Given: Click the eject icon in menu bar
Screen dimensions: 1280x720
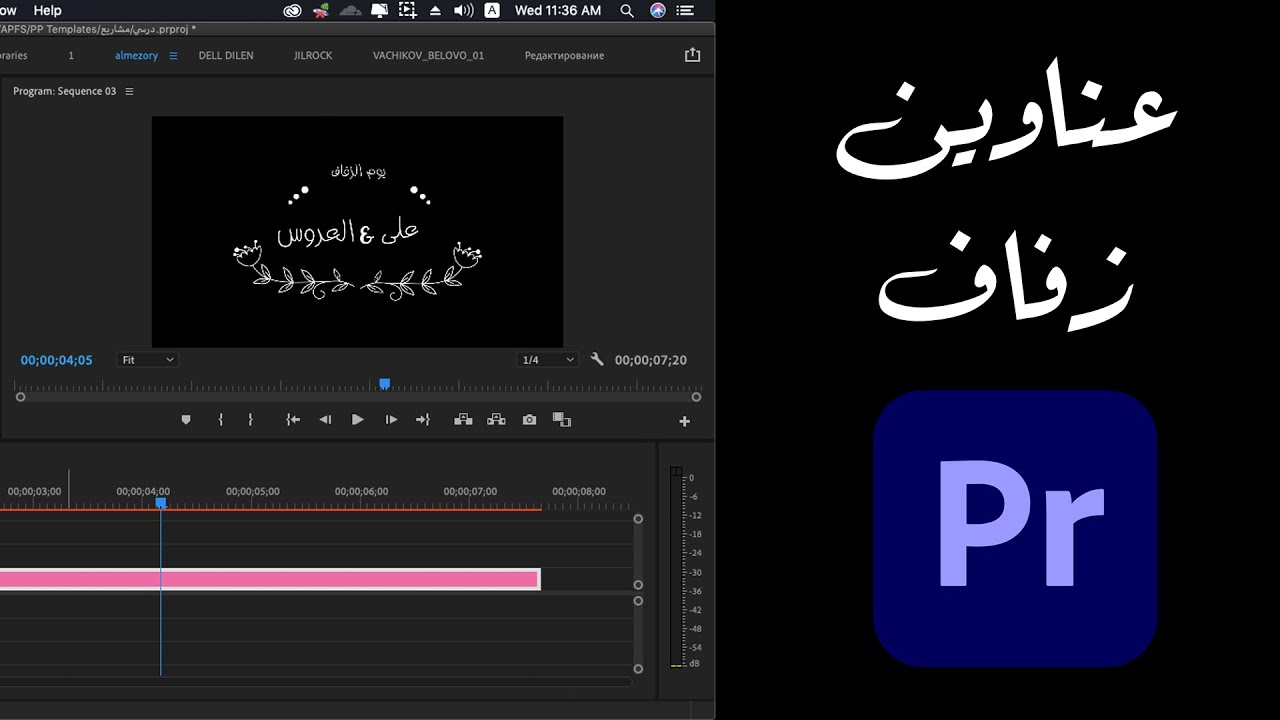Looking at the screenshot, I should [x=435, y=10].
